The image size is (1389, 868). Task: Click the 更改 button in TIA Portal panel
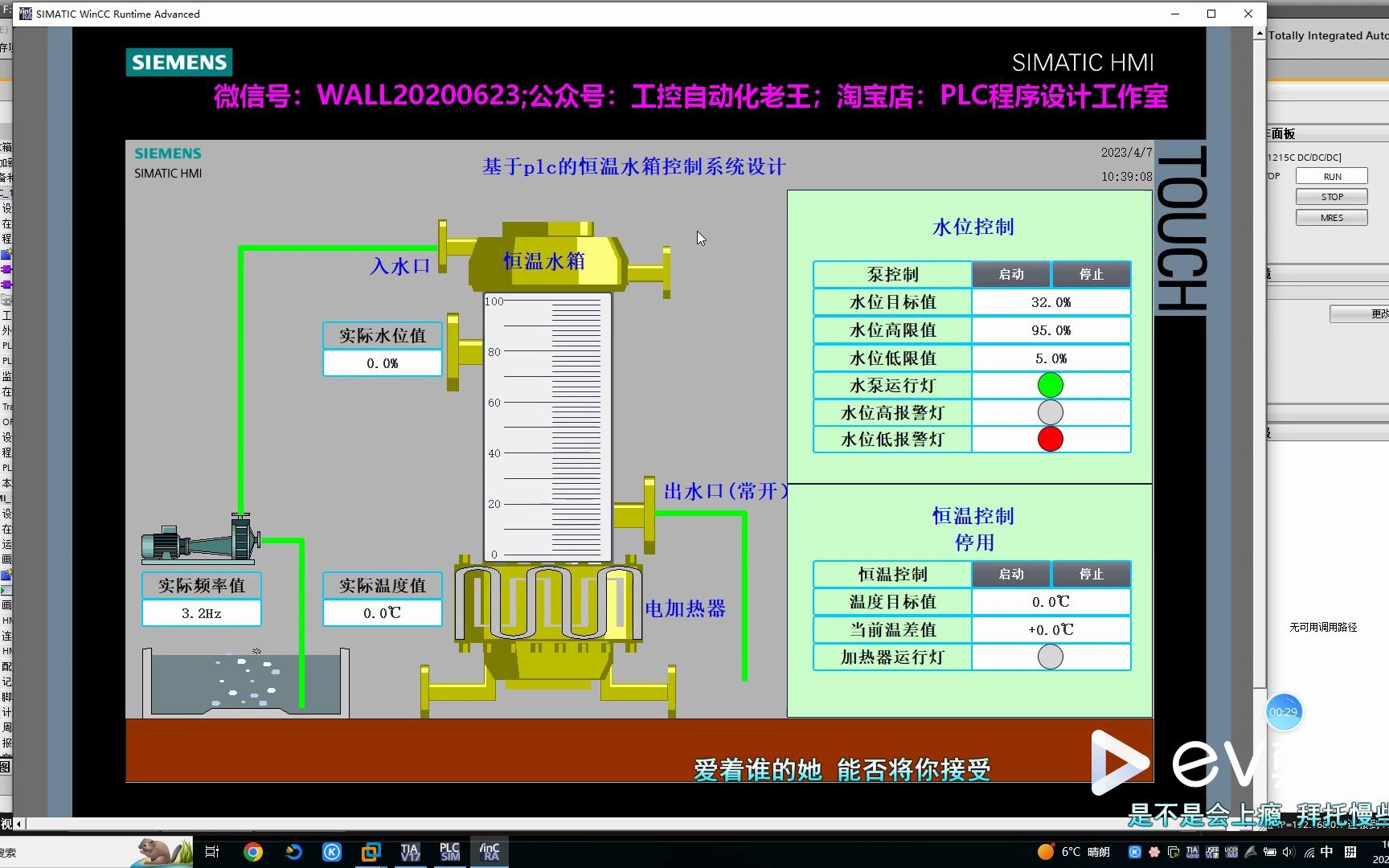coord(1361,313)
